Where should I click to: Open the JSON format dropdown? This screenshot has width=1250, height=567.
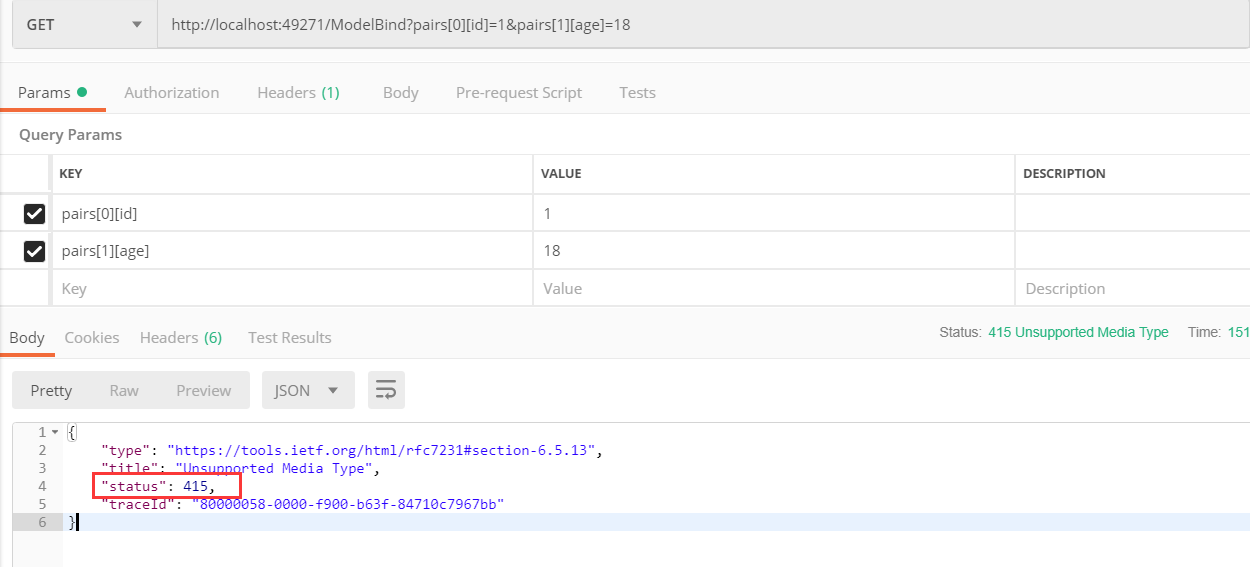308,390
